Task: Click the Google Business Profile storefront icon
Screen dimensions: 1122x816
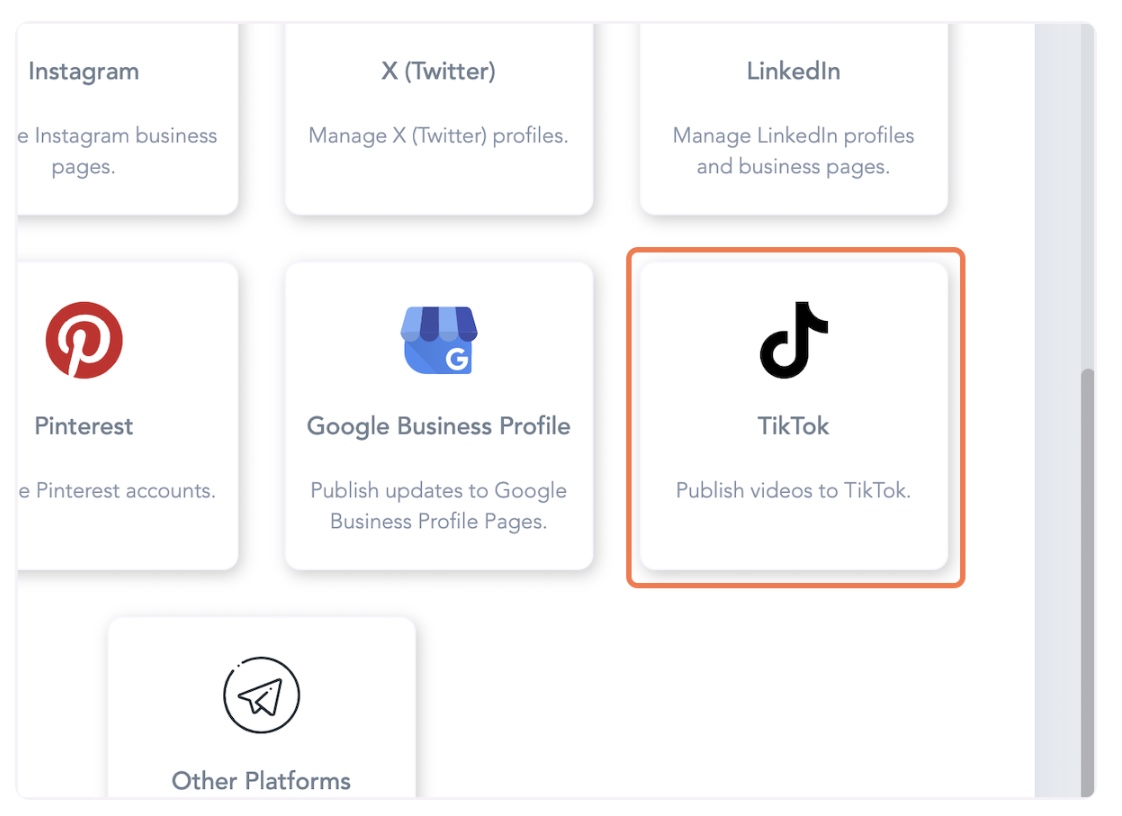Action: pyautogui.click(x=439, y=340)
